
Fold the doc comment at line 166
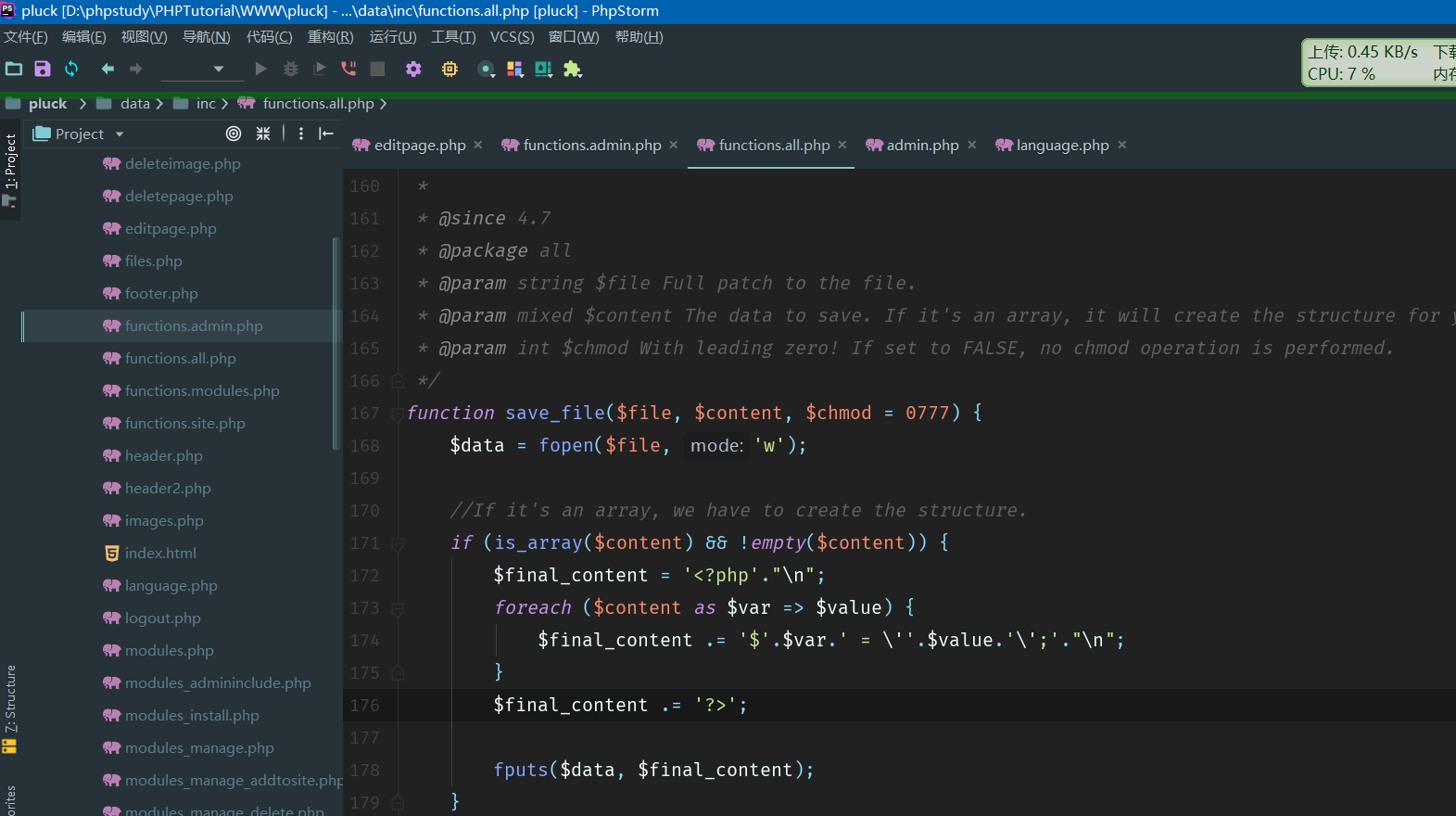pyautogui.click(x=398, y=381)
